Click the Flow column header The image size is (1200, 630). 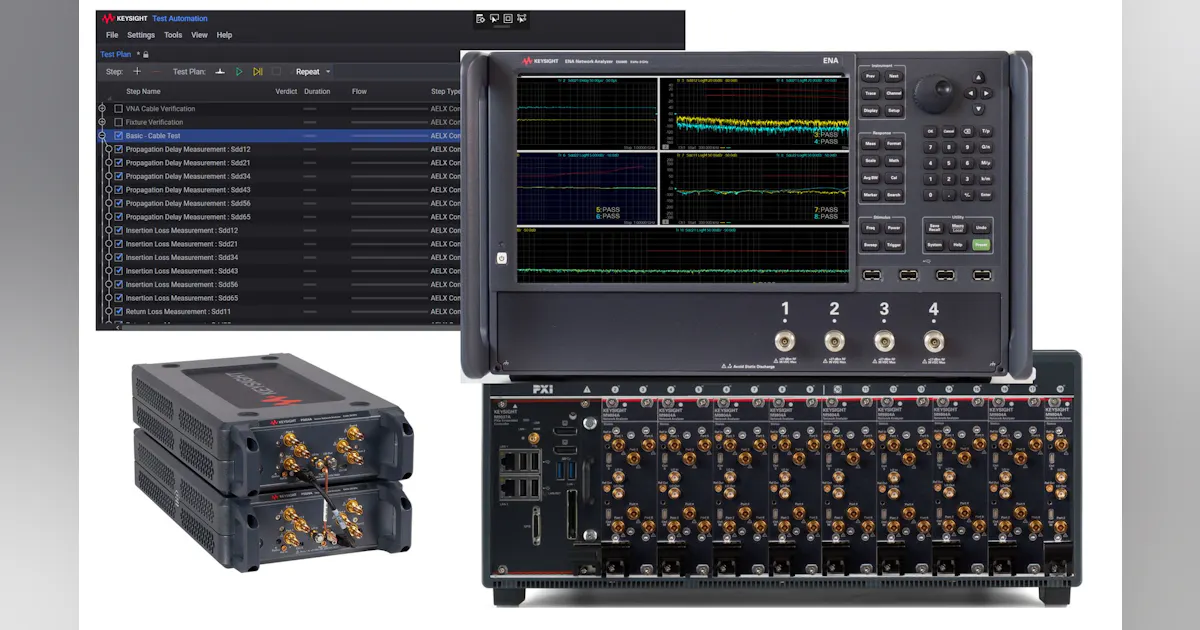pyautogui.click(x=359, y=91)
